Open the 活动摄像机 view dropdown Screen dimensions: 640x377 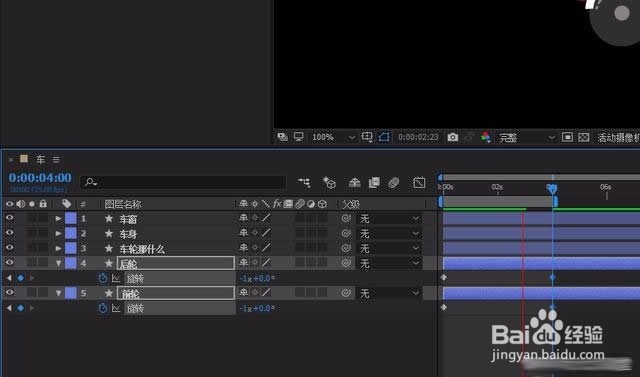[x=618, y=137]
